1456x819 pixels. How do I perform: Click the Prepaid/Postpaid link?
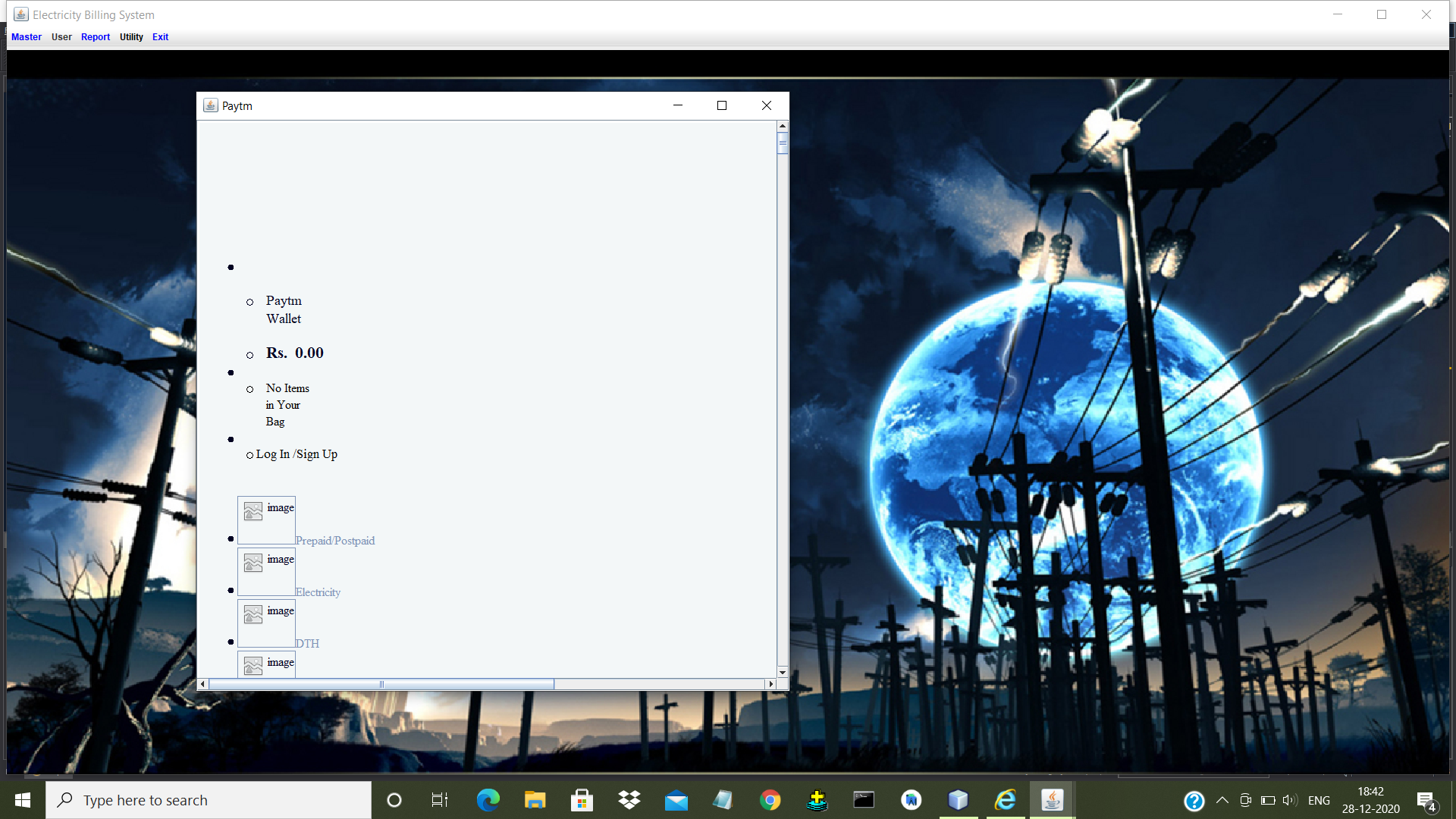tap(335, 541)
